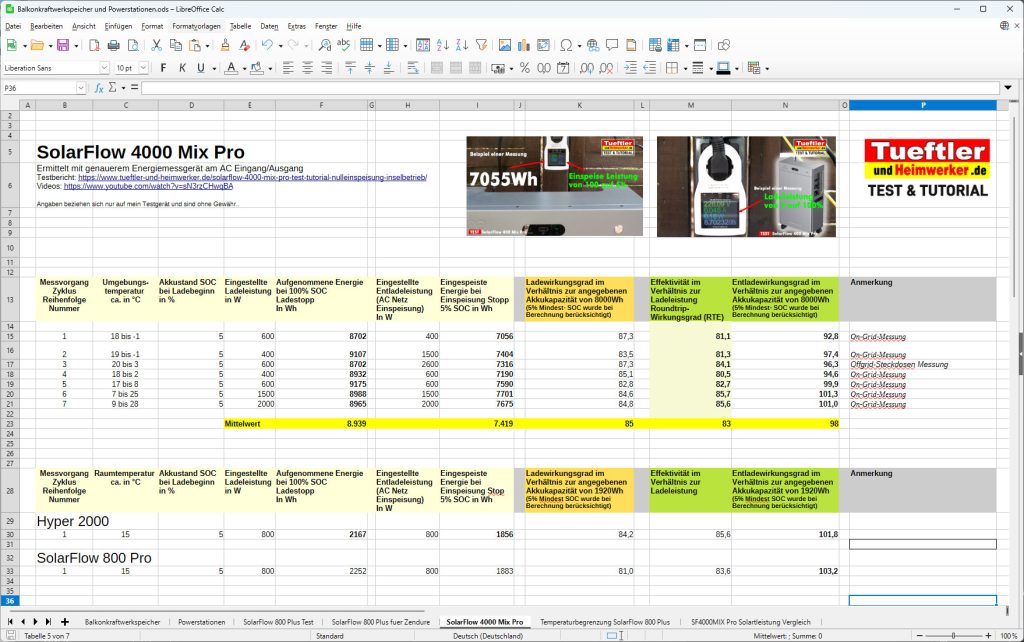Open the paste options arrow
This screenshot has width=1024, height=642.
point(207,46)
